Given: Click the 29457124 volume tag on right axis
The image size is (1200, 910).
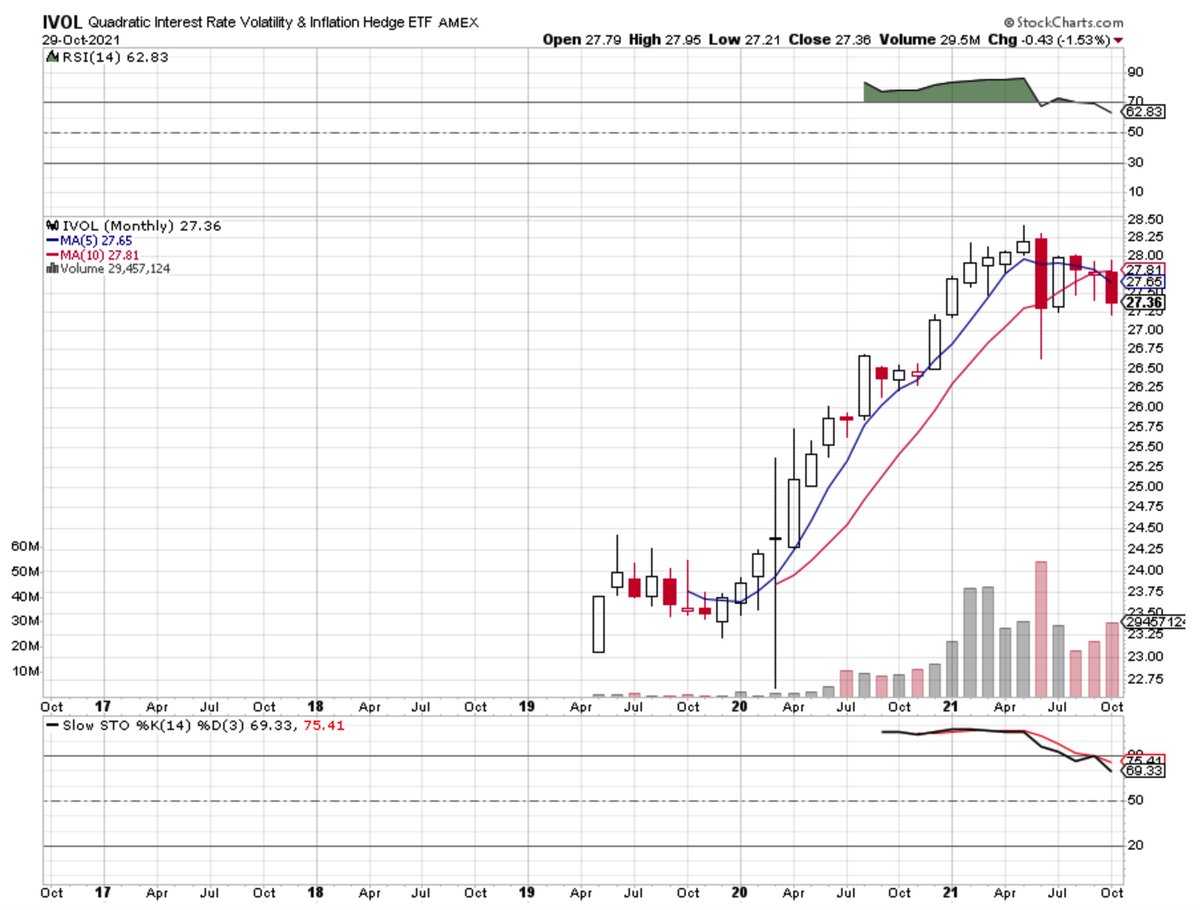Looking at the screenshot, I should [x=1155, y=622].
